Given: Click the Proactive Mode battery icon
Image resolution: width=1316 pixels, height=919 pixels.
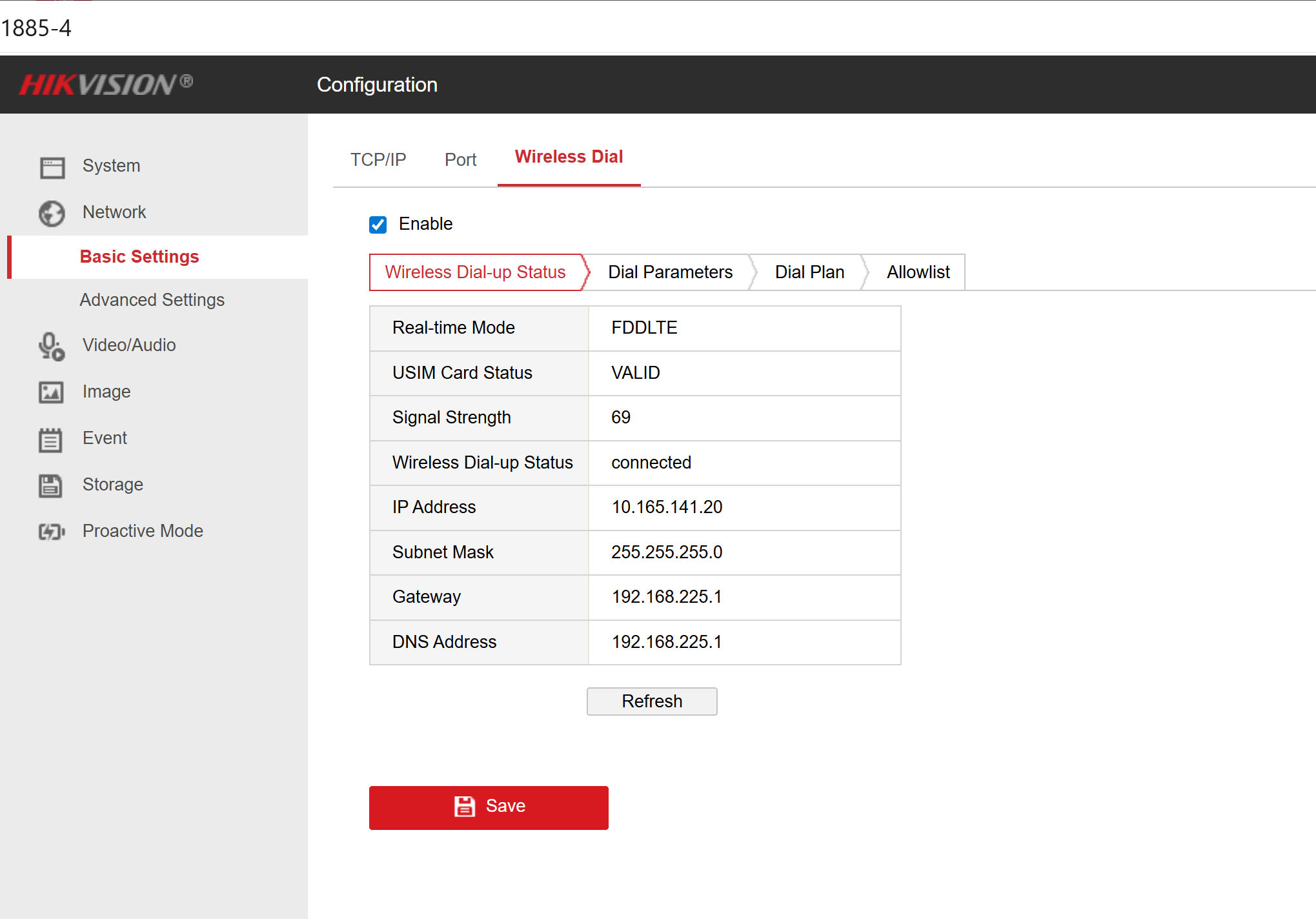Looking at the screenshot, I should coord(52,532).
